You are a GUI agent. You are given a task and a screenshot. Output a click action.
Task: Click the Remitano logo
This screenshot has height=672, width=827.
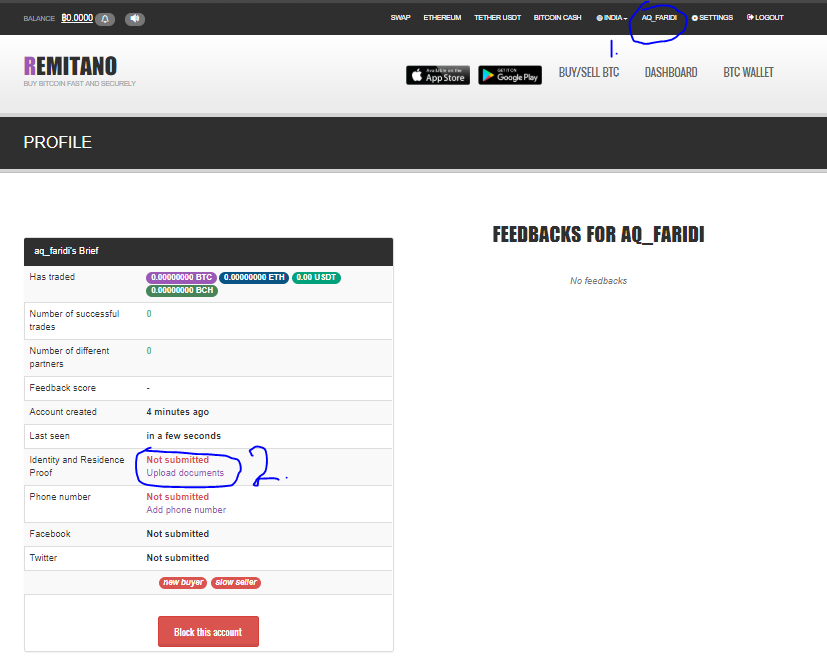(x=70, y=66)
